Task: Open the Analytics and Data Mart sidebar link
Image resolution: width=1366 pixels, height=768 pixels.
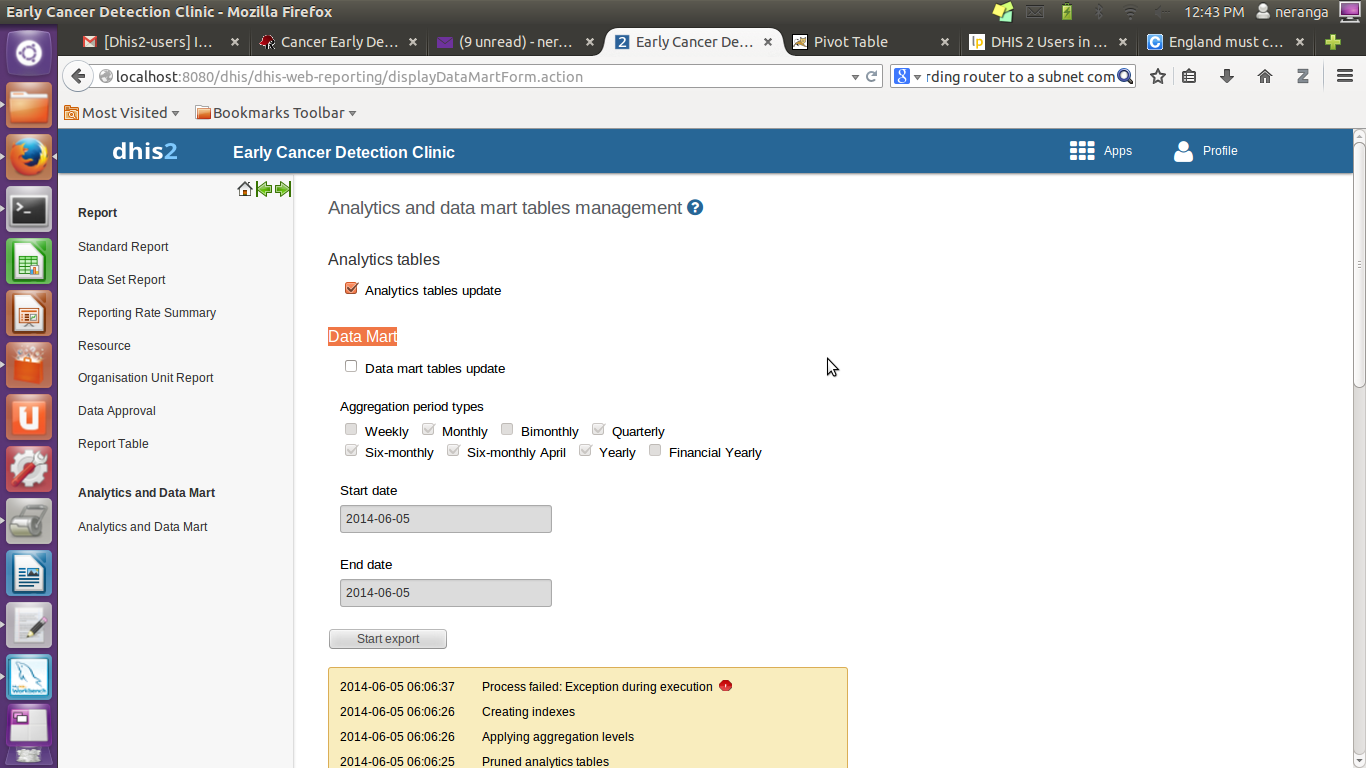Action: pyautogui.click(x=143, y=527)
